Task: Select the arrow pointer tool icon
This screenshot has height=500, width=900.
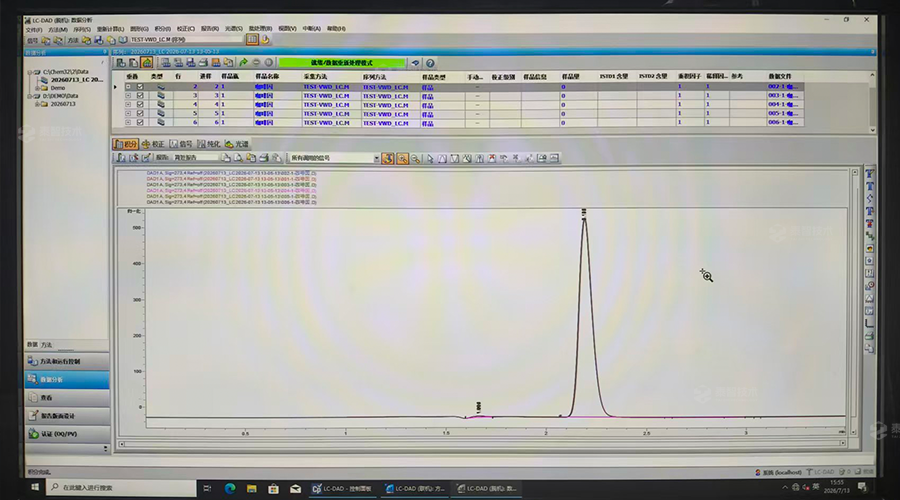Action: [x=430, y=158]
